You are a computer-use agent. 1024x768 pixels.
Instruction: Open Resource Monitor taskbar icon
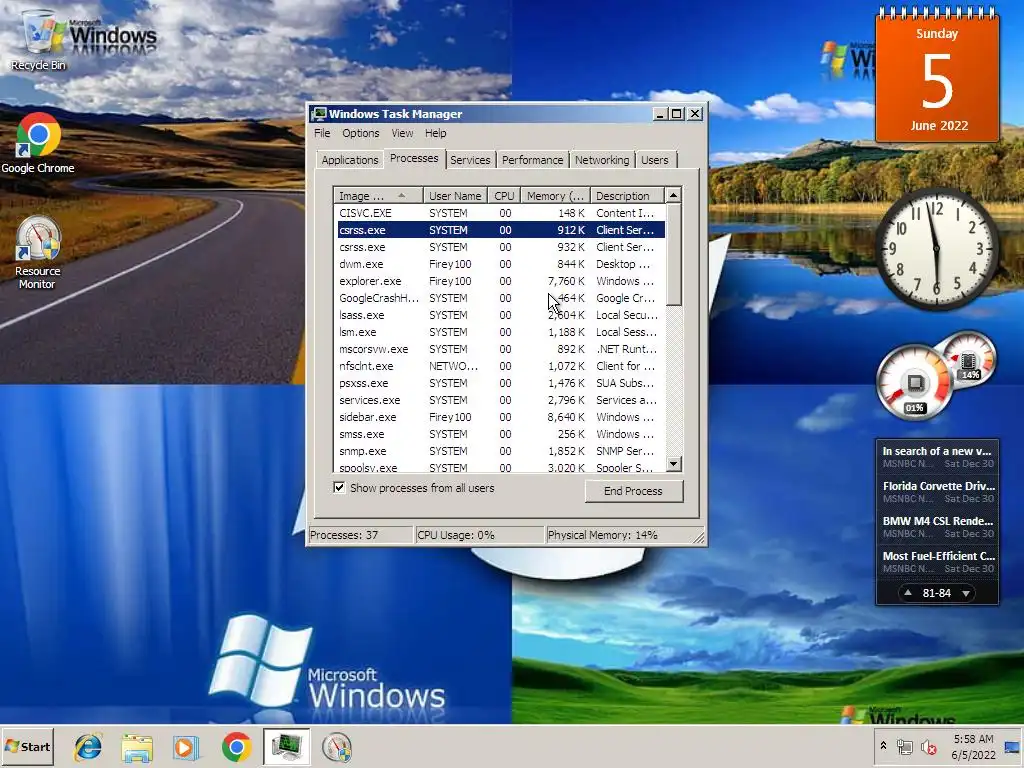pyautogui.click(x=337, y=747)
